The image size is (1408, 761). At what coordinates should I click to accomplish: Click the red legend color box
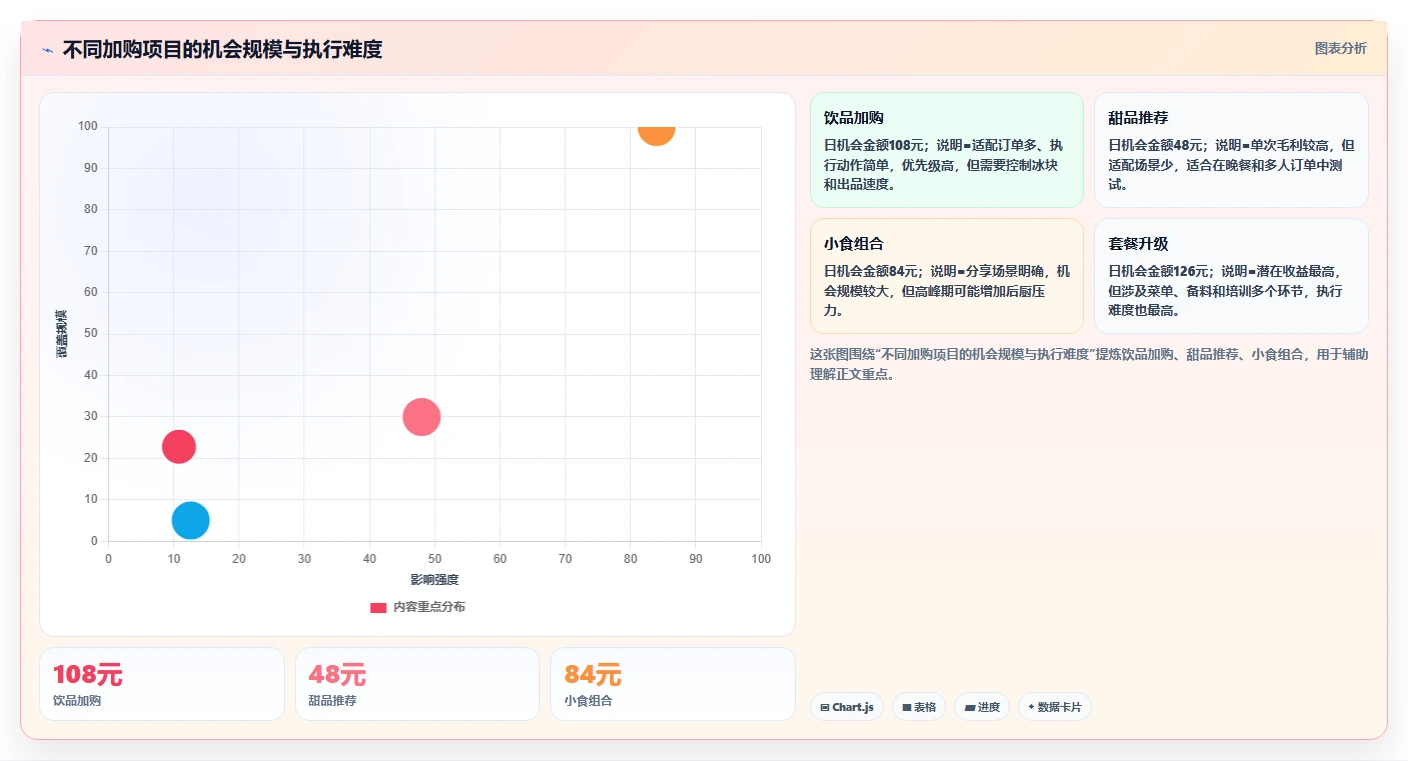tap(378, 607)
